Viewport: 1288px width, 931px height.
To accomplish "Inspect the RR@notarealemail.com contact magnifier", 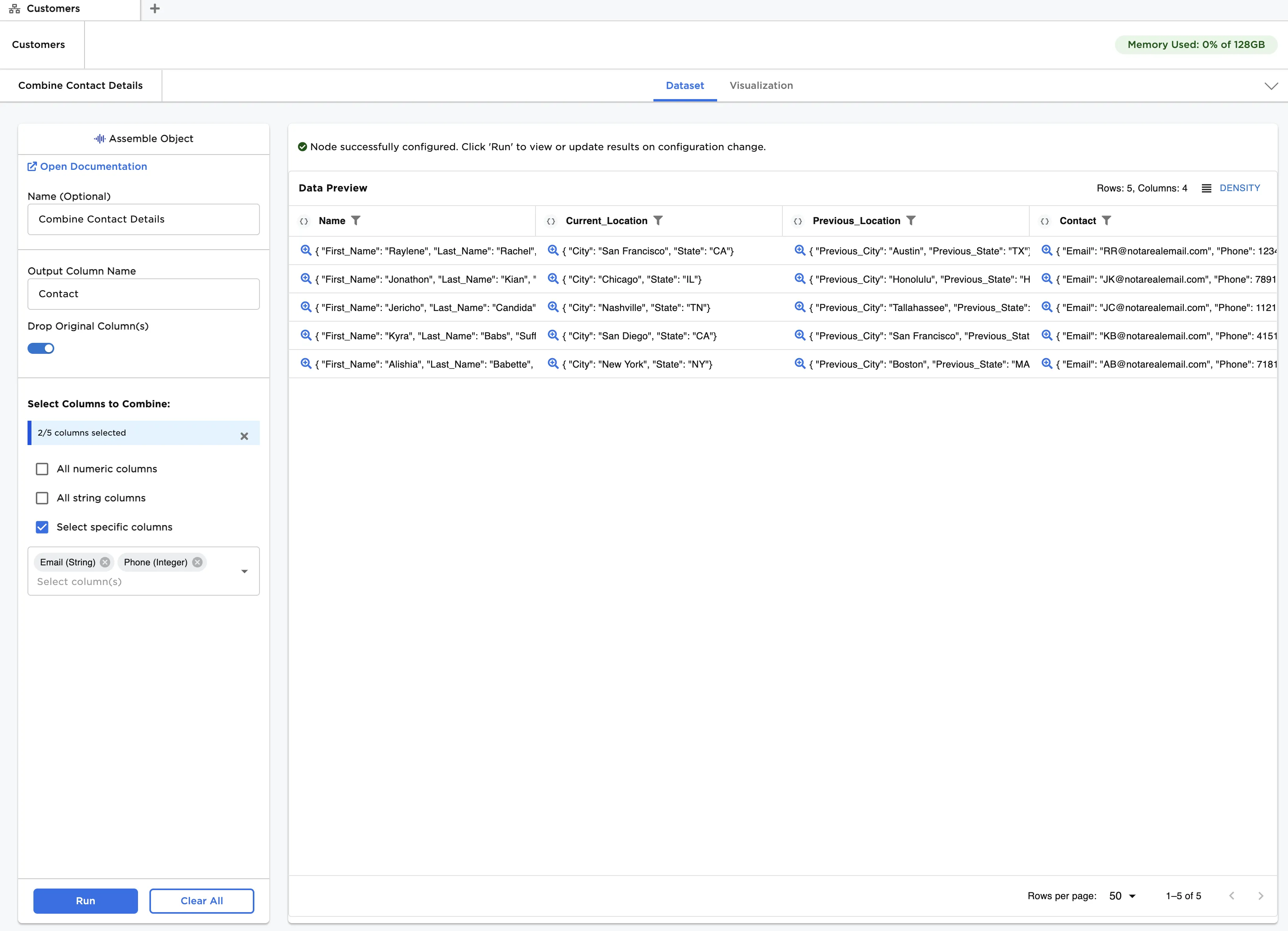I will 1047,250.
